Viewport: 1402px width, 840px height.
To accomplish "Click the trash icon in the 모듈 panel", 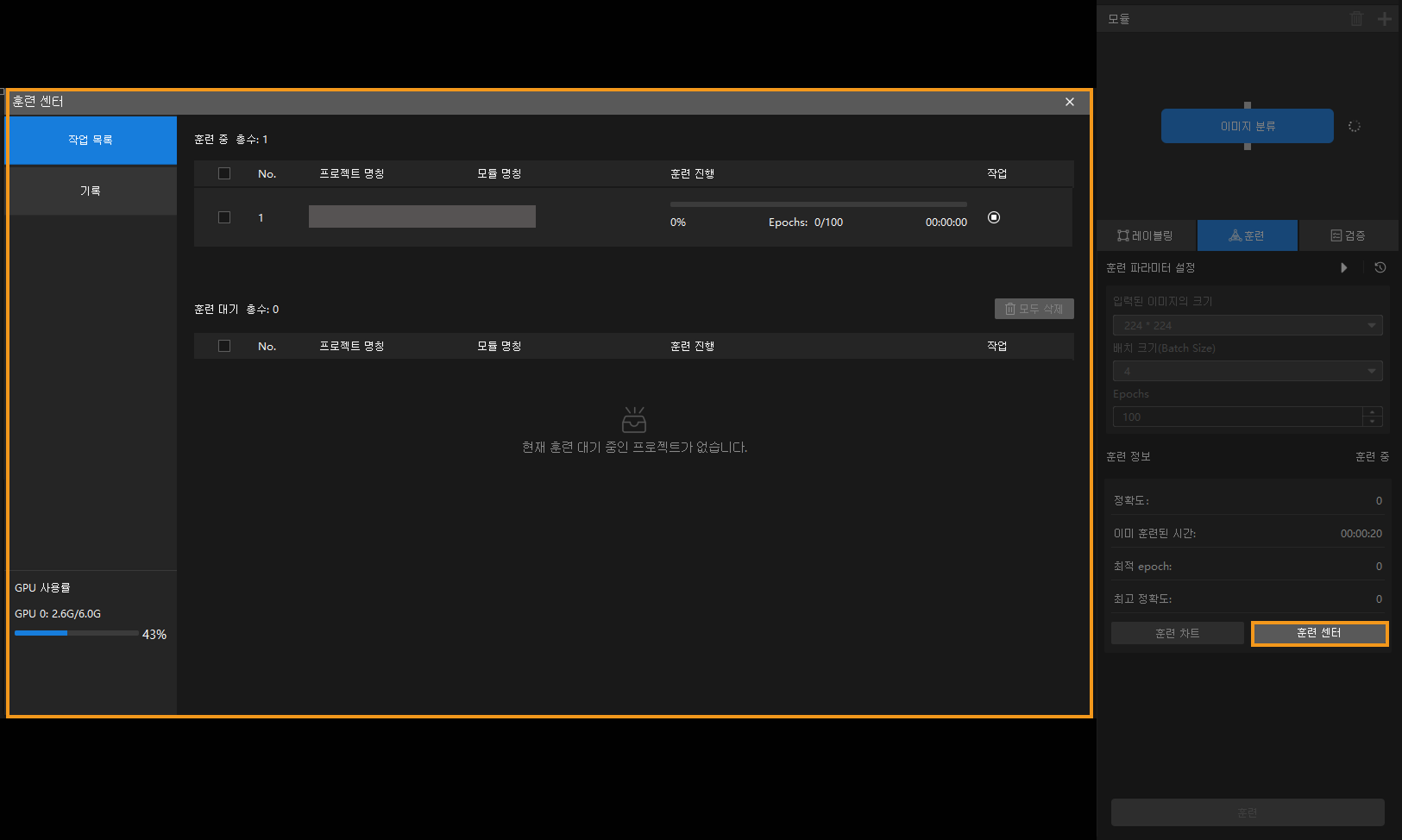I will 1356,18.
